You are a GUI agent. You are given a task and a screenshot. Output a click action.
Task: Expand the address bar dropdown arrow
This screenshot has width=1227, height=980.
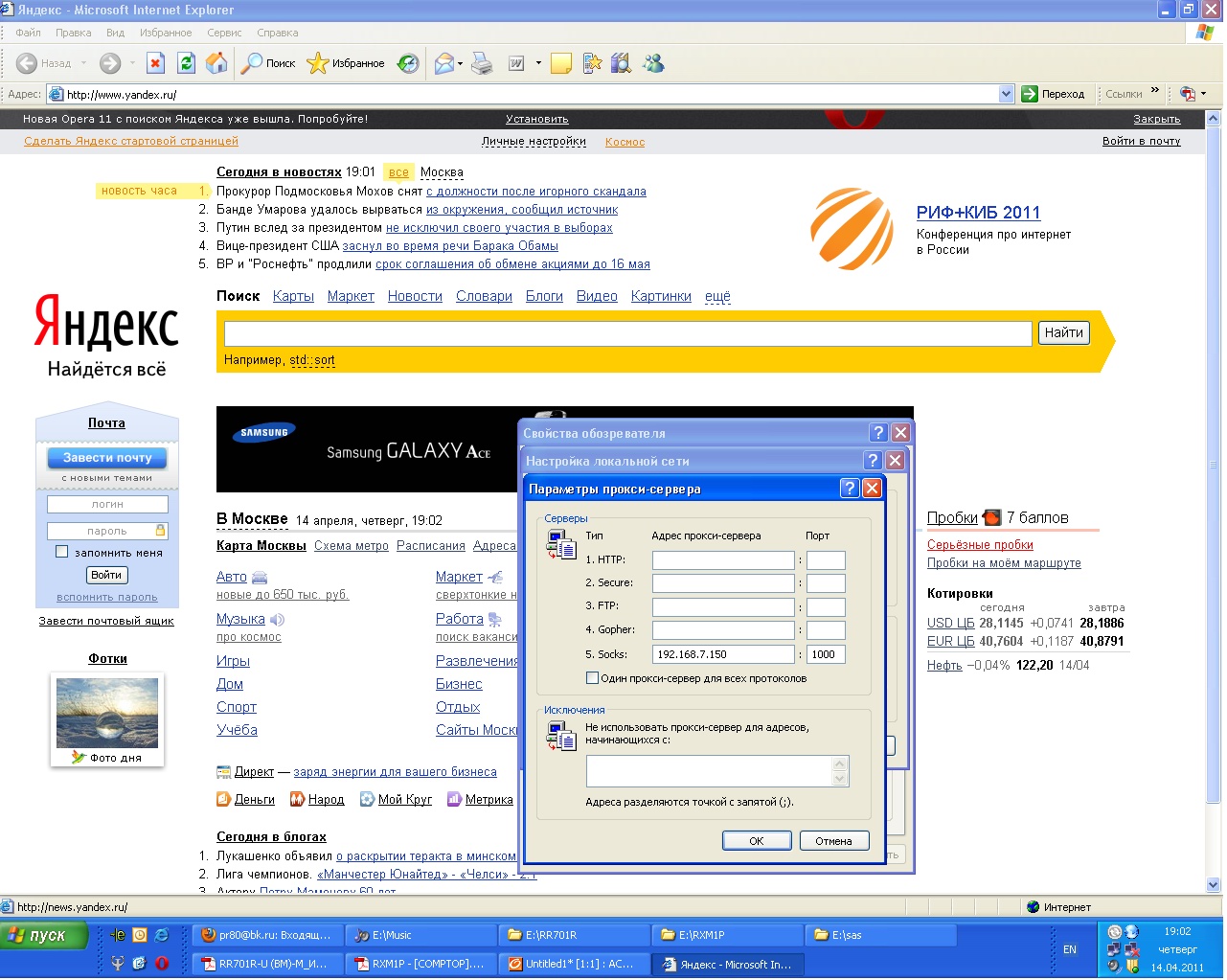click(x=1006, y=94)
